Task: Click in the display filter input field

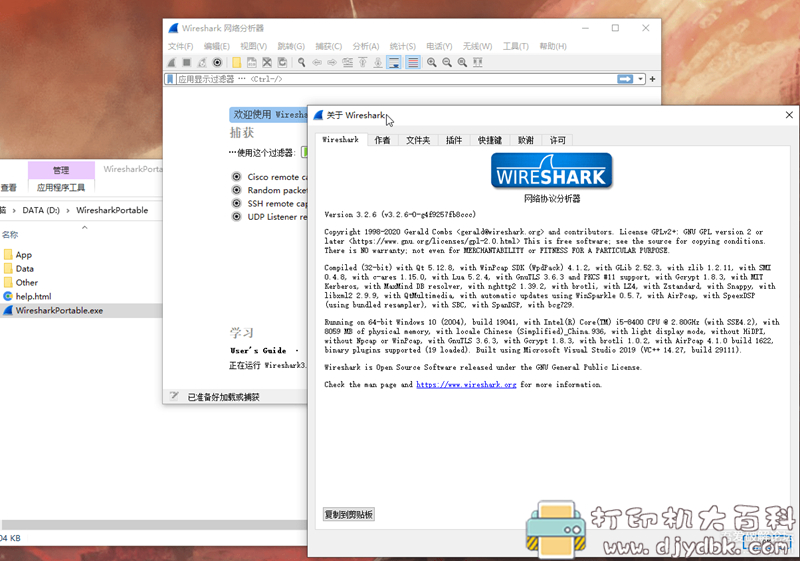Action: click(x=395, y=79)
